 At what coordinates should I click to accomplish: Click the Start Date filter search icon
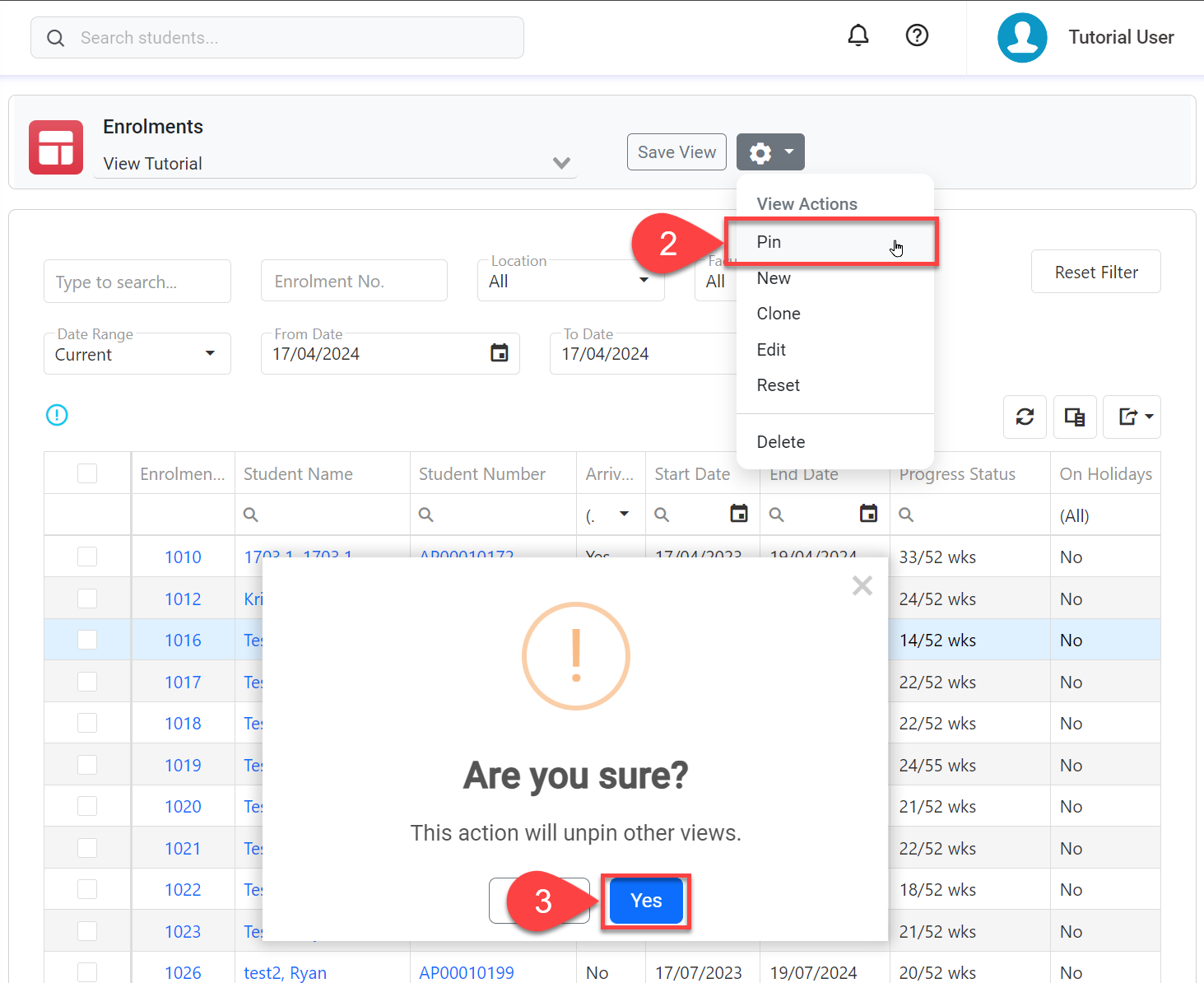662,515
